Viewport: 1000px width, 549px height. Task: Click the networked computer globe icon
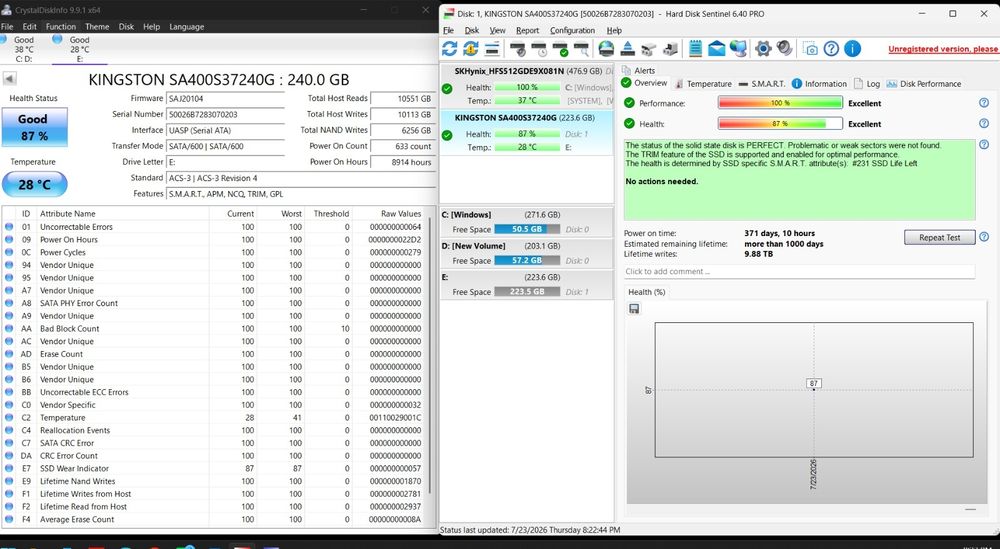pos(739,48)
